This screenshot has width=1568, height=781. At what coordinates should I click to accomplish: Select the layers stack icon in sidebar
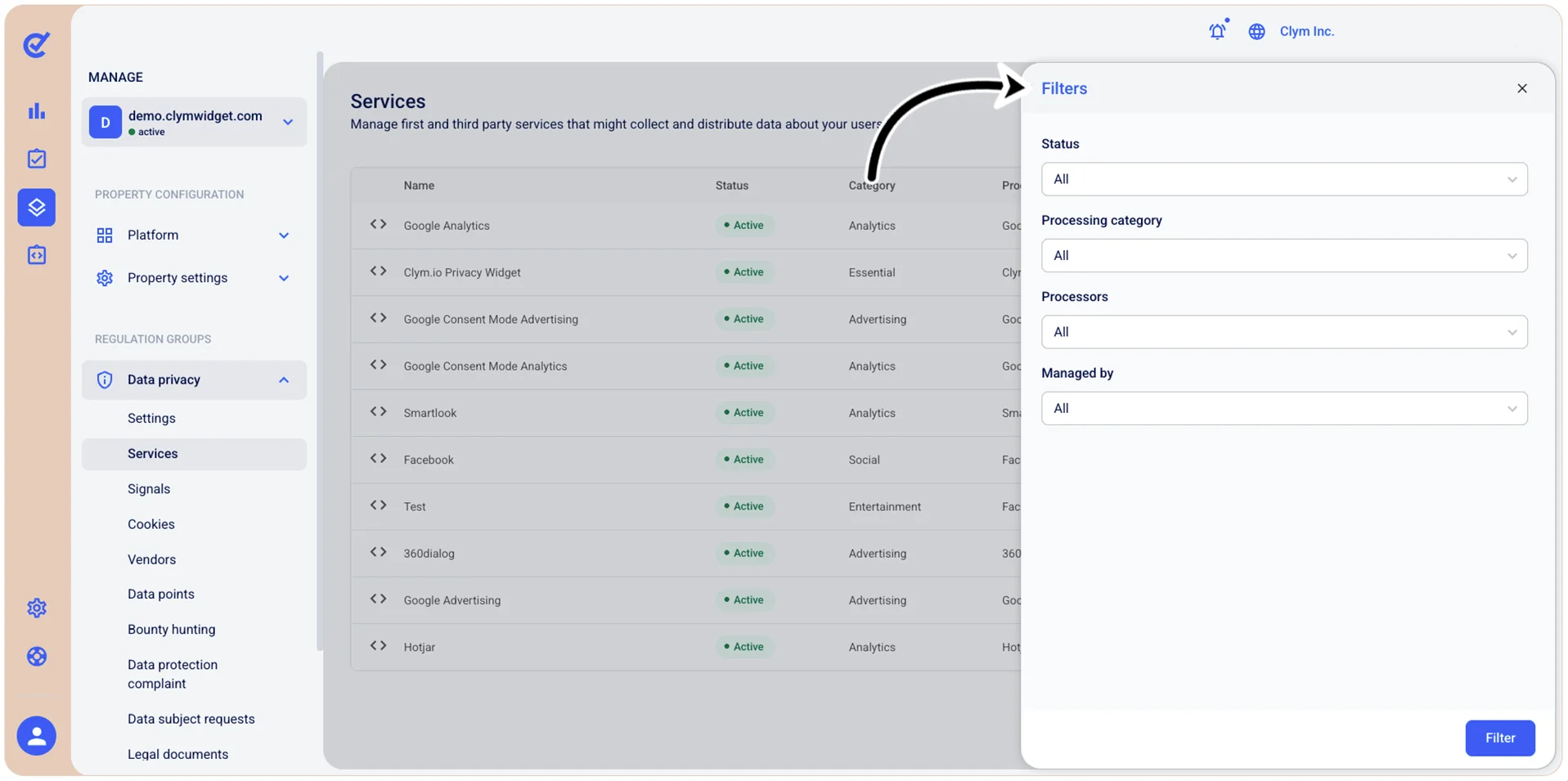(37, 207)
